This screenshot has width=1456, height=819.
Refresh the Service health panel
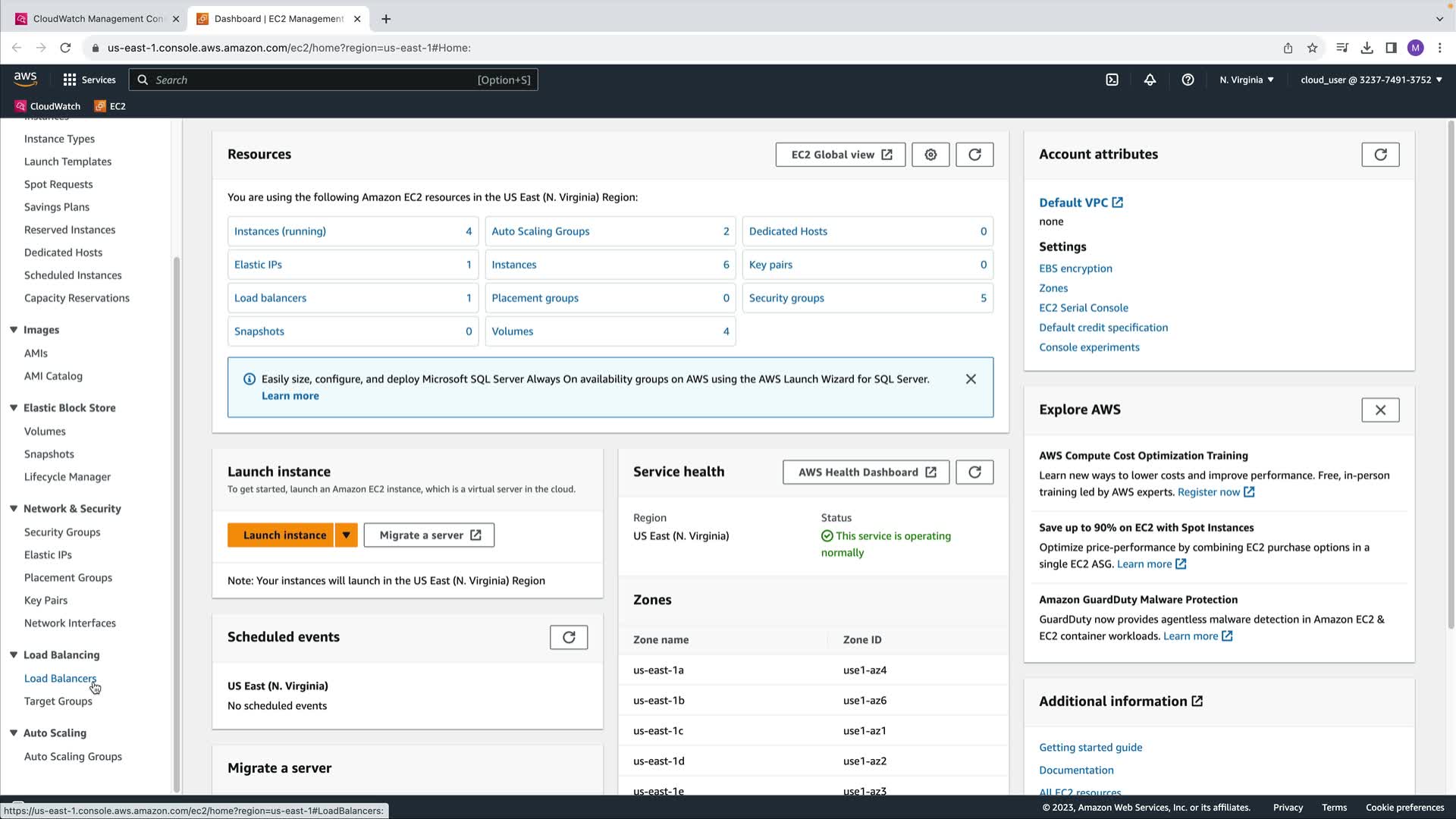coord(974,472)
